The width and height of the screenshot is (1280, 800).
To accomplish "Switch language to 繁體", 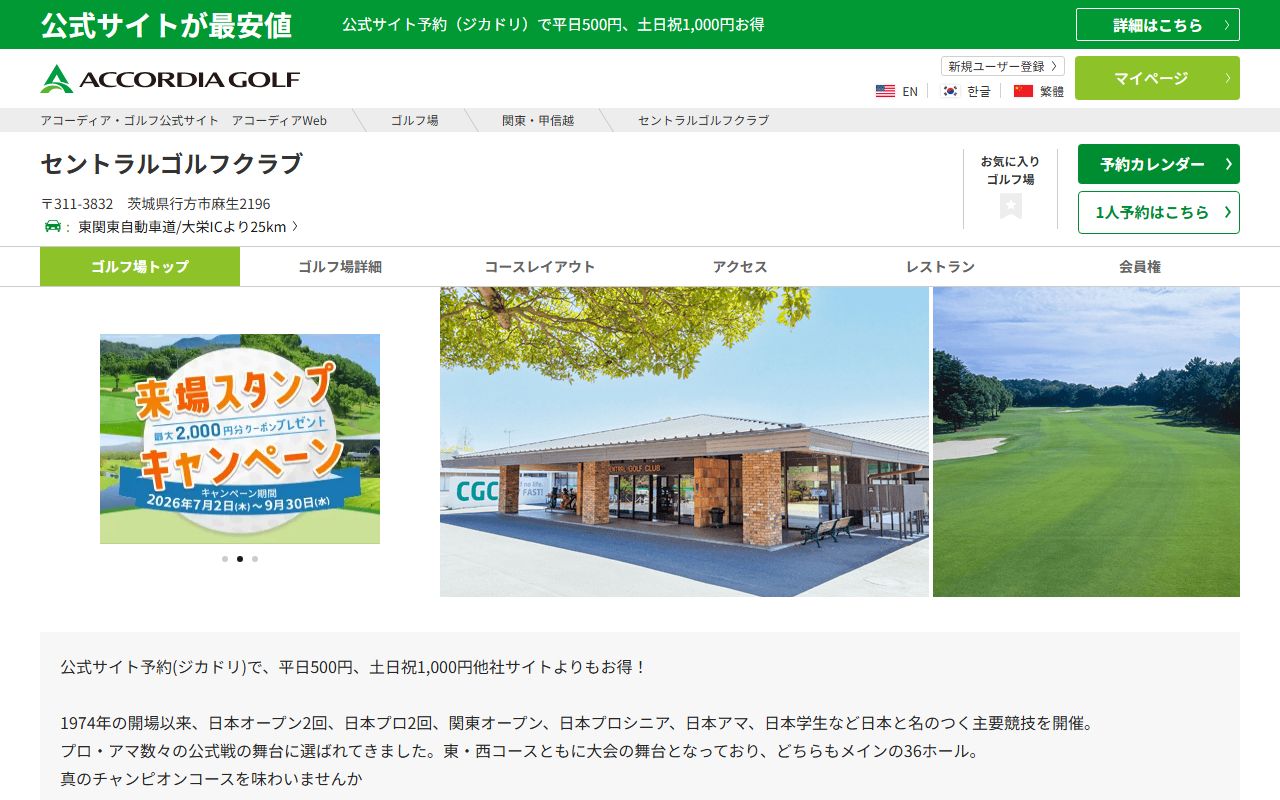I will 1052,91.
